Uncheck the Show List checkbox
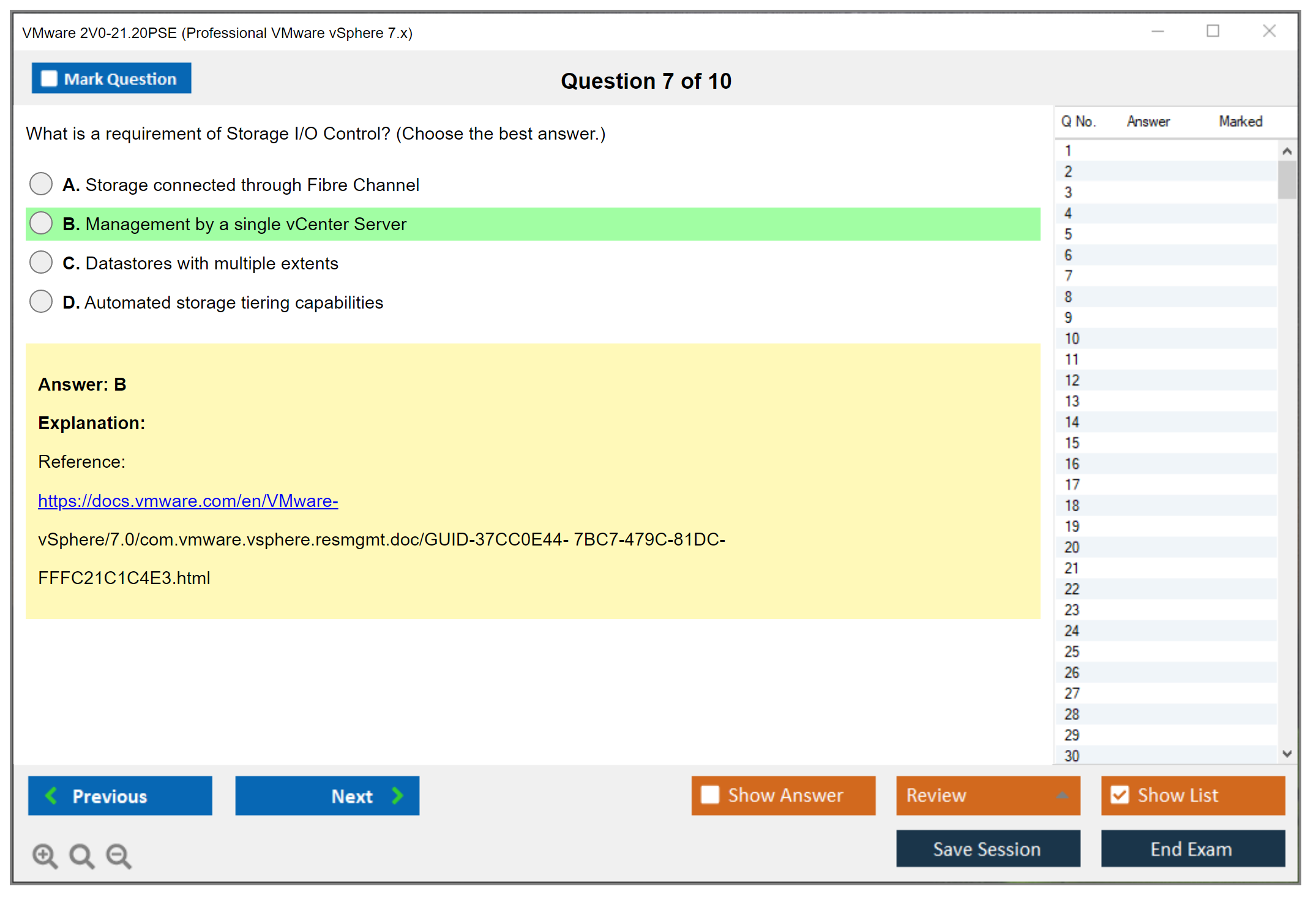Screen dimensions: 1316x900 coord(1120,795)
